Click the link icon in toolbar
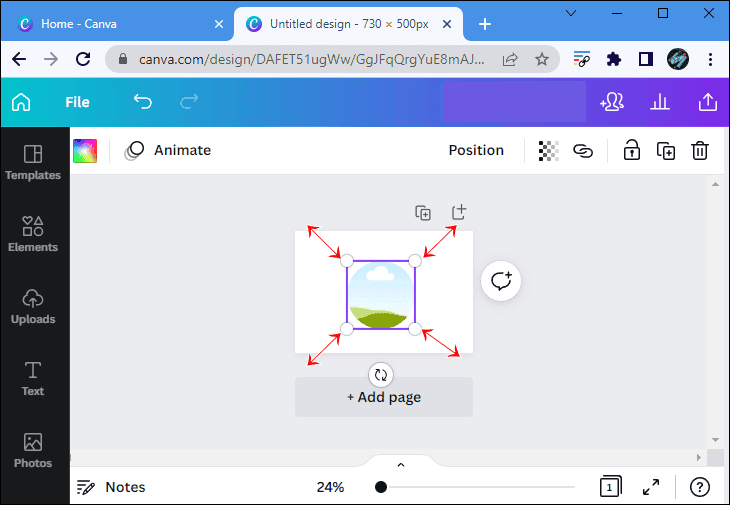Viewport: 730px width, 505px height. point(582,151)
